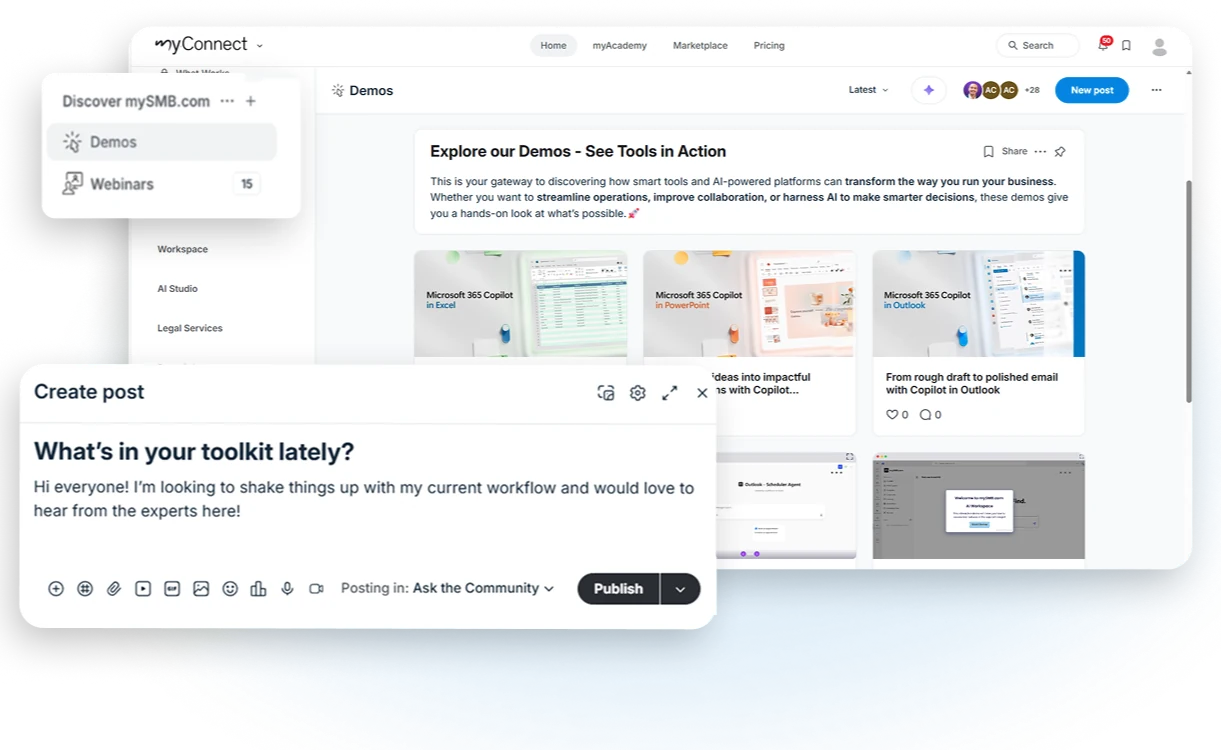Click the plus add-block icon in Create post
The height and width of the screenshot is (750, 1221).
tap(56, 589)
